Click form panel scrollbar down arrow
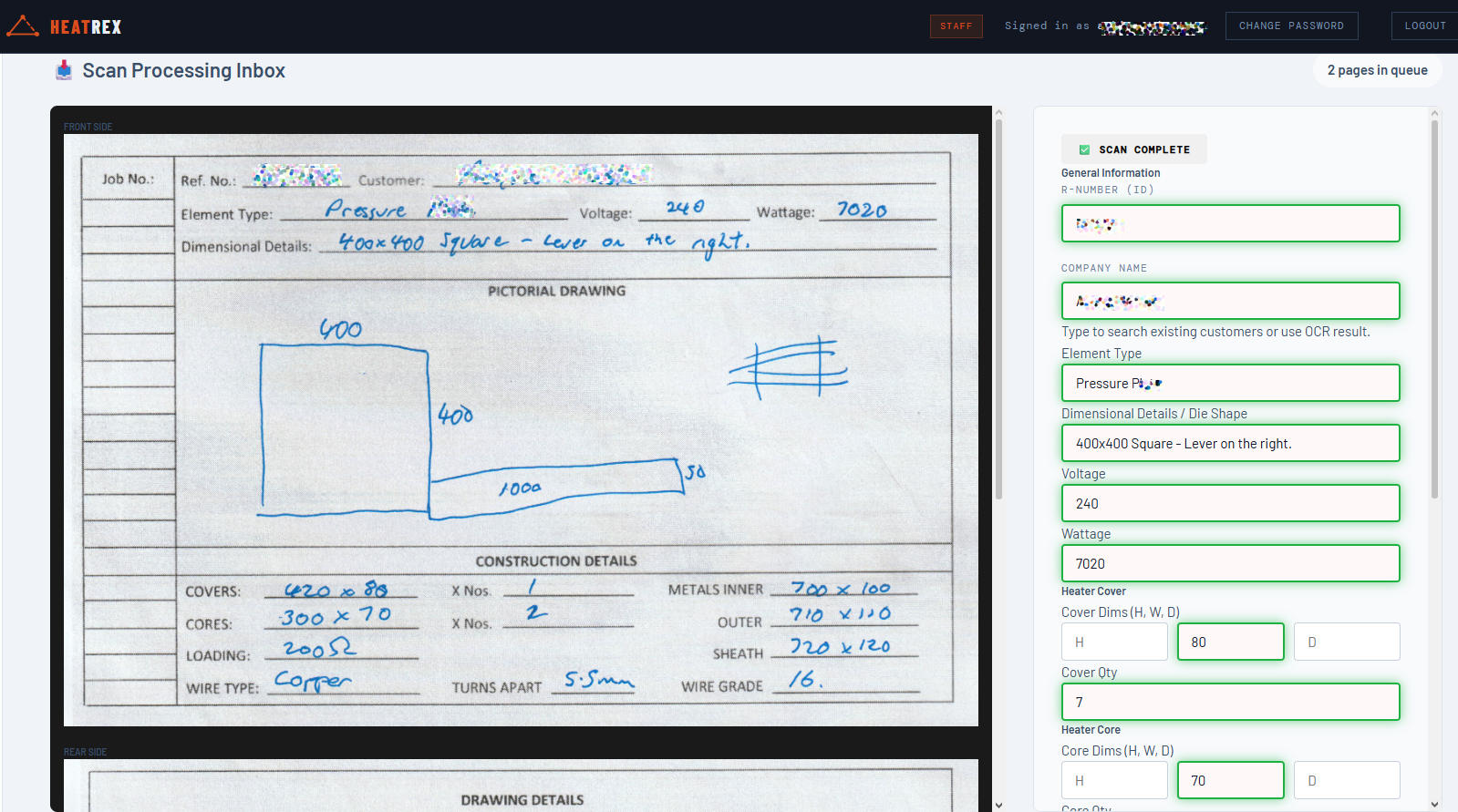Screen dimensions: 1458x812 click(x=1435, y=805)
